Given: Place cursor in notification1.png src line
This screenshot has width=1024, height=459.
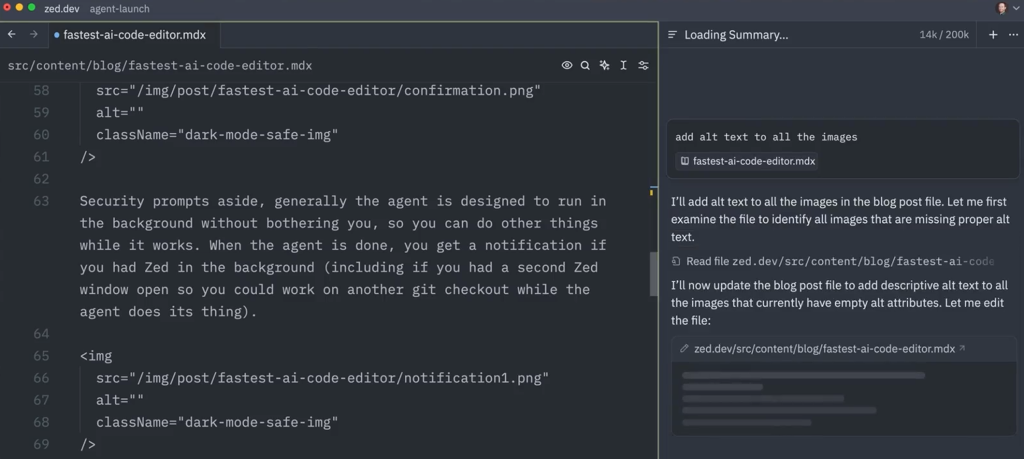Looking at the screenshot, I should (323, 378).
